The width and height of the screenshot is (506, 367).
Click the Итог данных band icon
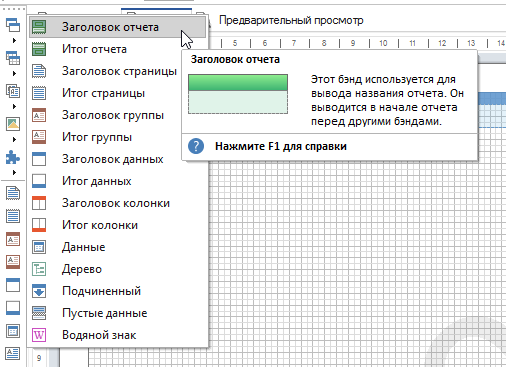(39, 181)
